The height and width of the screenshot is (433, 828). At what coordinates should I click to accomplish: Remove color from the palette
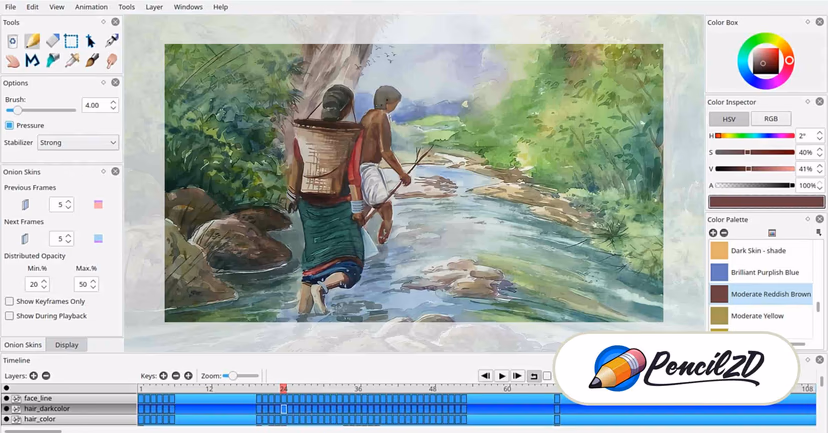pos(724,233)
